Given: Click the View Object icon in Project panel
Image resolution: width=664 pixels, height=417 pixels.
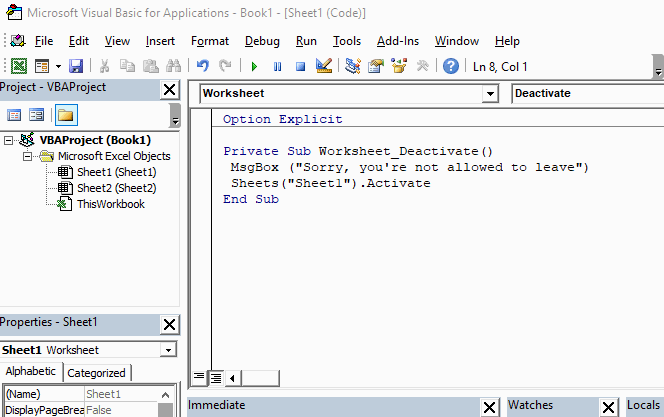Looking at the screenshot, I should click(x=36, y=115).
